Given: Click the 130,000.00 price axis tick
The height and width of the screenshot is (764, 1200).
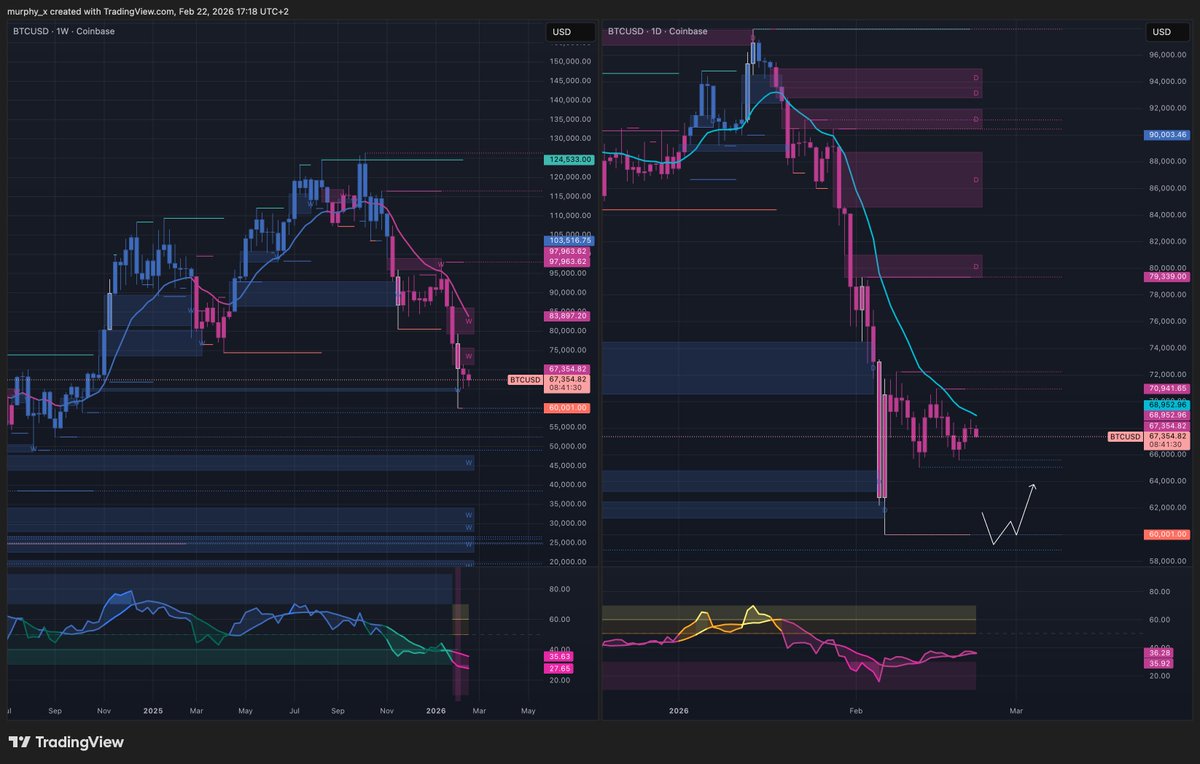Looking at the screenshot, I should click(571, 138).
